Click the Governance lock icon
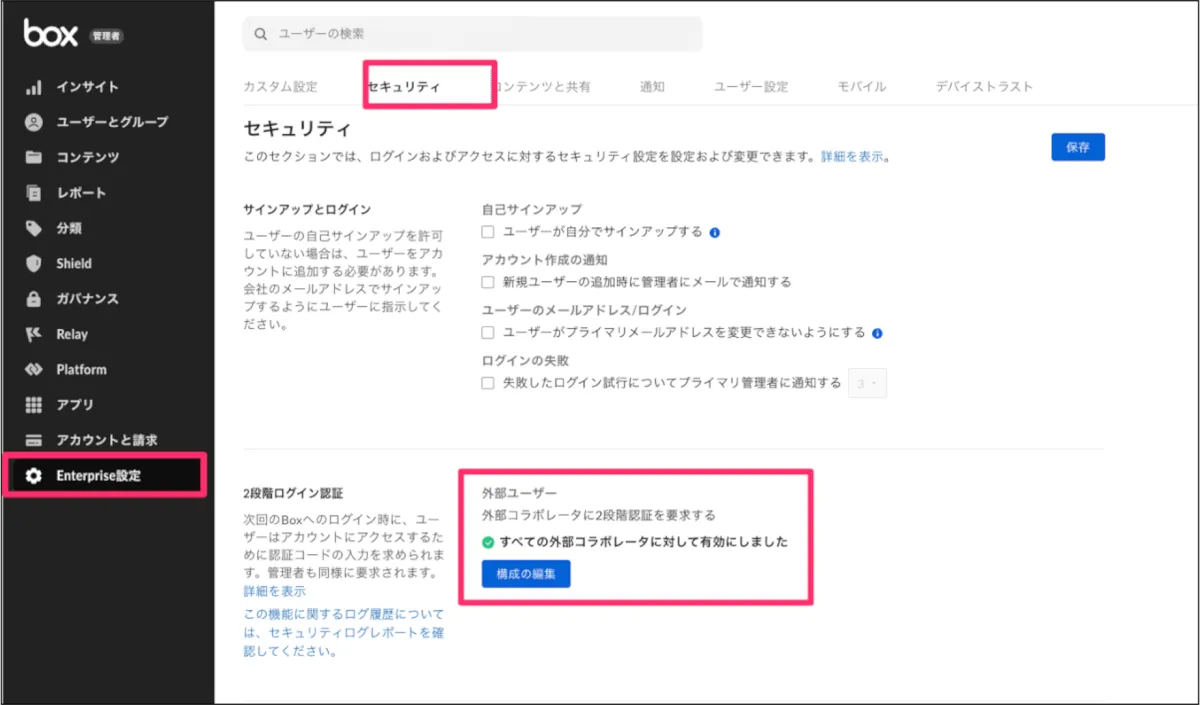The image size is (1200, 705). 34,299
